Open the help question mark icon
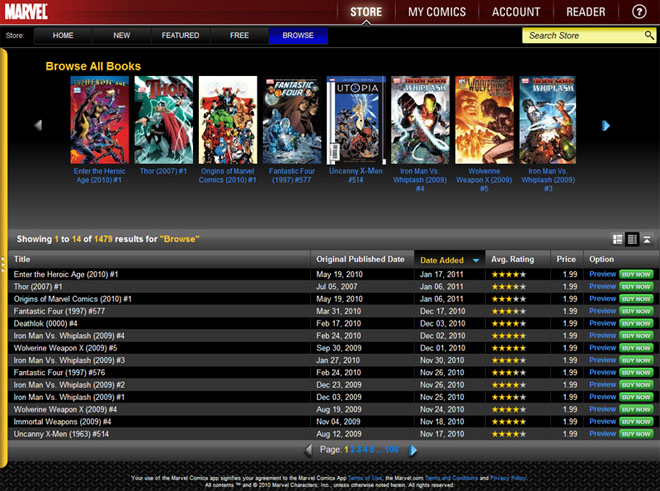660x491 pixels. click(x=639, y=11)
